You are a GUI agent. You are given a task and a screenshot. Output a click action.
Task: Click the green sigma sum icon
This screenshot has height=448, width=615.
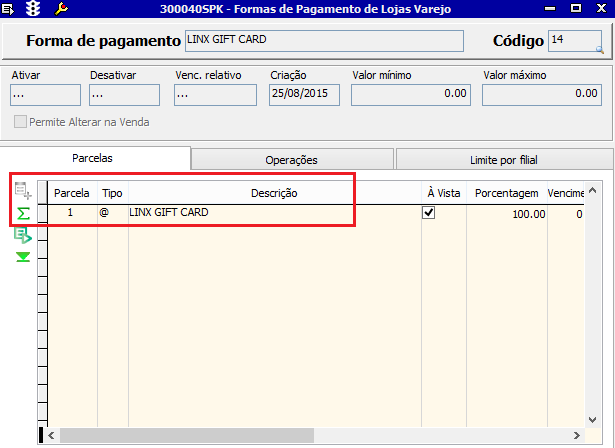pos(23,214)
